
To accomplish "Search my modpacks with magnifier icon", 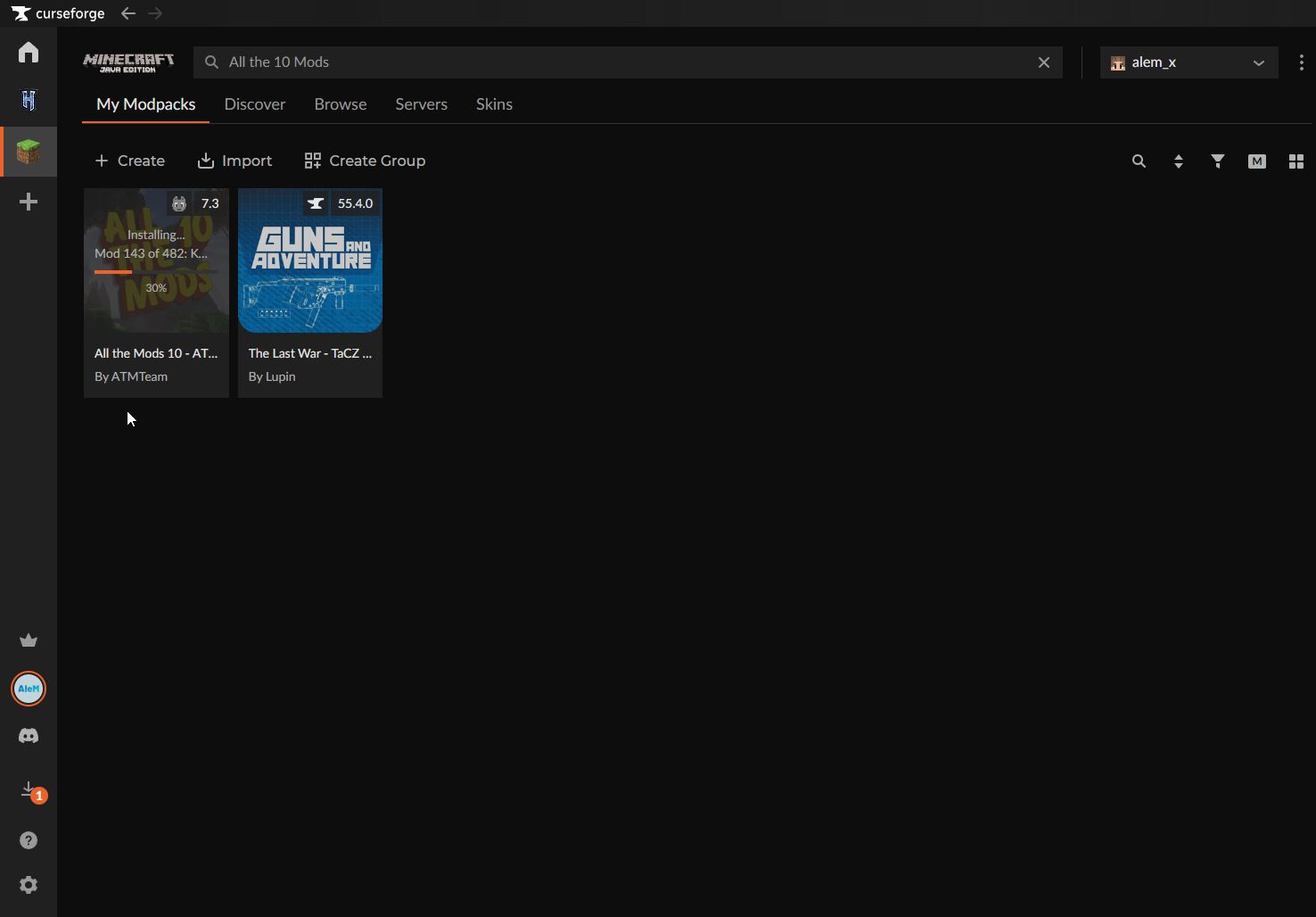I will [x=1139, y=161].
